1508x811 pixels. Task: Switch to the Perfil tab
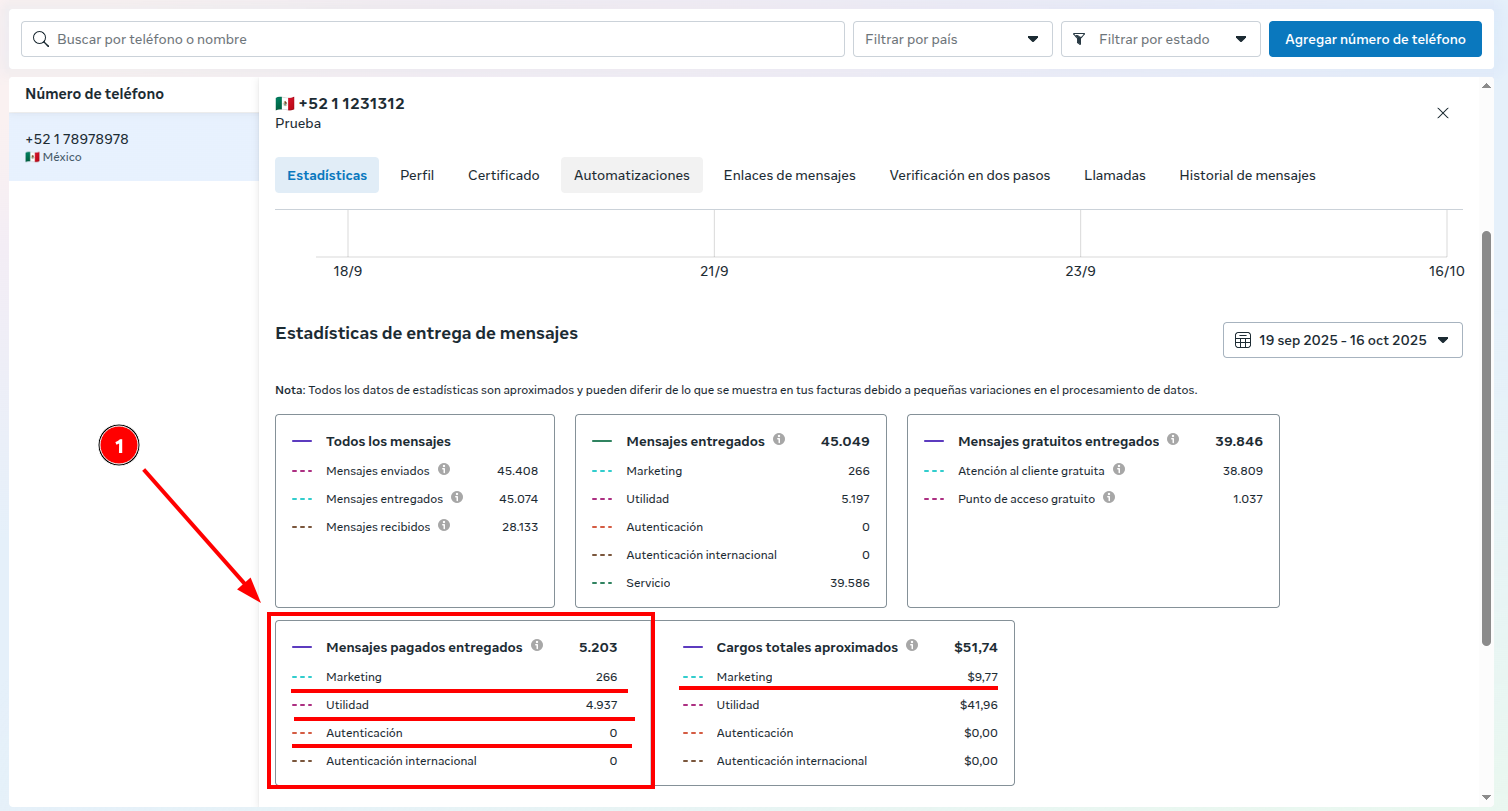(x=417, y=175)
